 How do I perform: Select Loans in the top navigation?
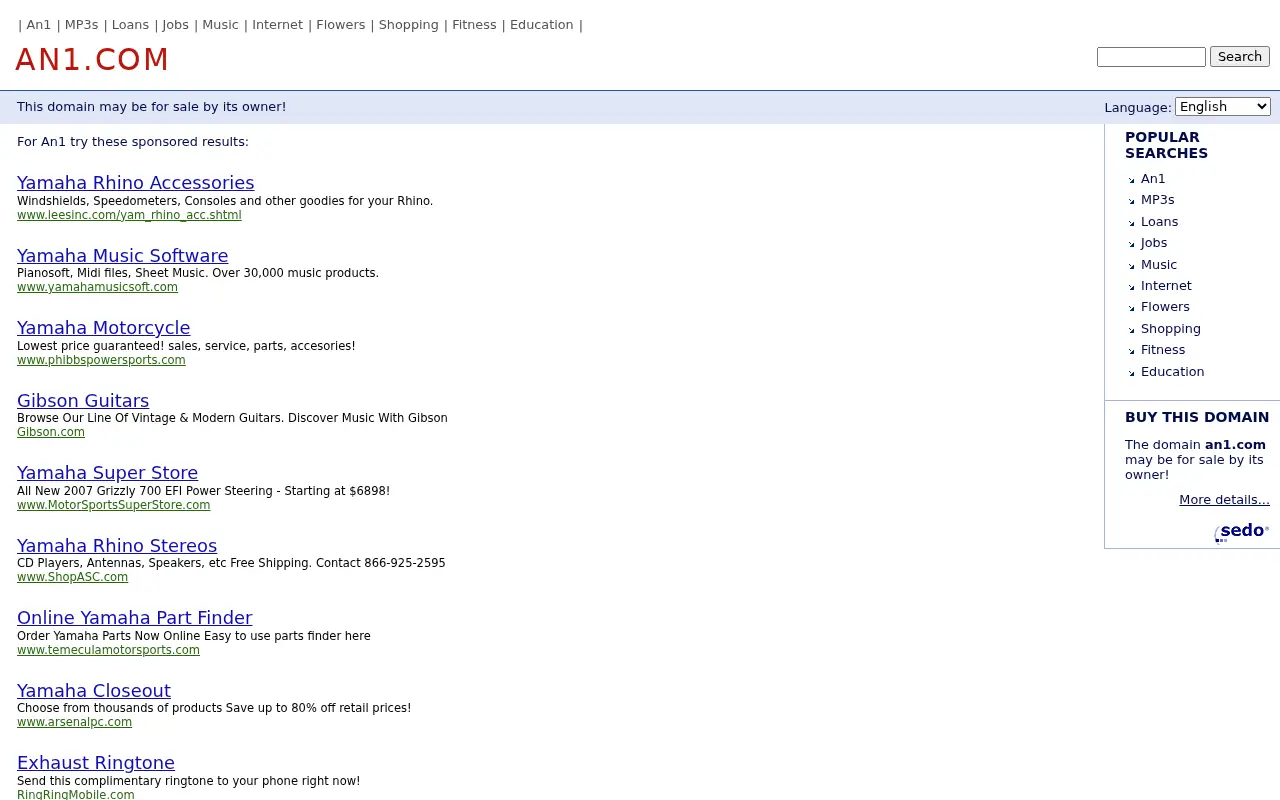130,25
